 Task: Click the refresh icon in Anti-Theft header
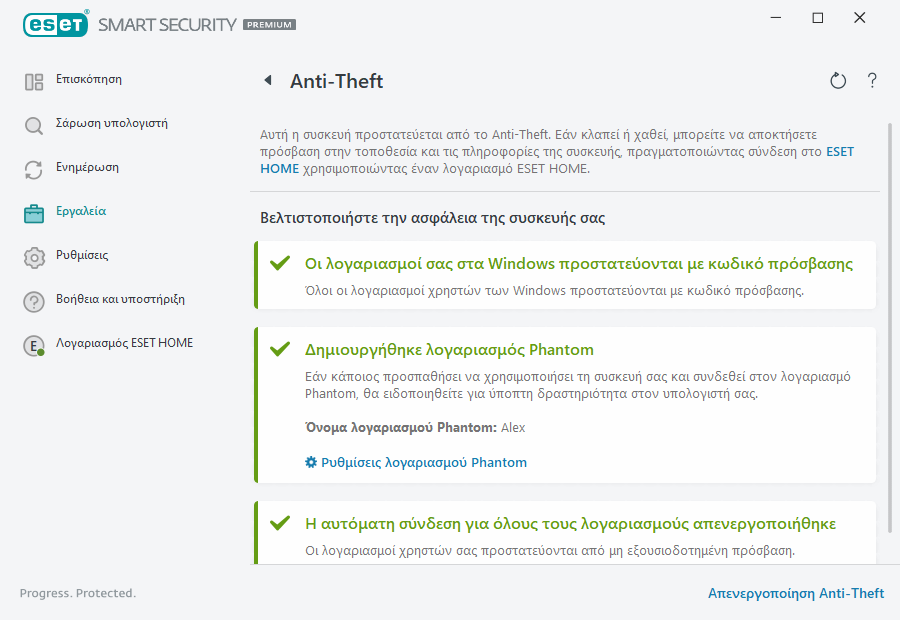pos(838,81)
